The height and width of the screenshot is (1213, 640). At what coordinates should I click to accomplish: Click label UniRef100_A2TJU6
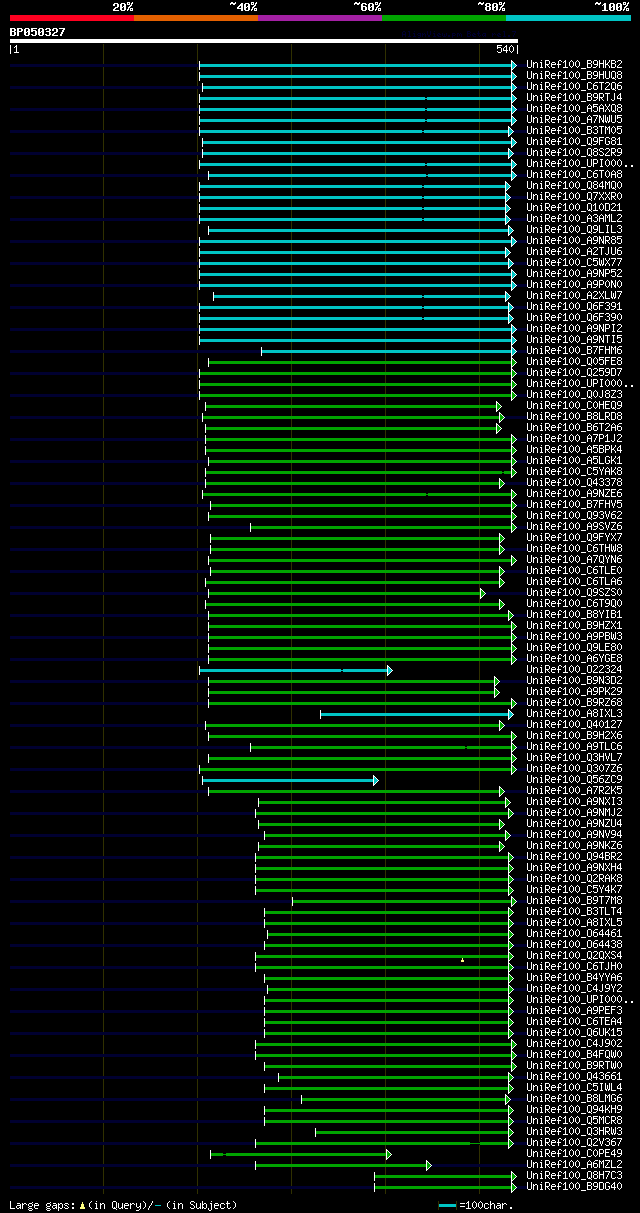point(574,251)
